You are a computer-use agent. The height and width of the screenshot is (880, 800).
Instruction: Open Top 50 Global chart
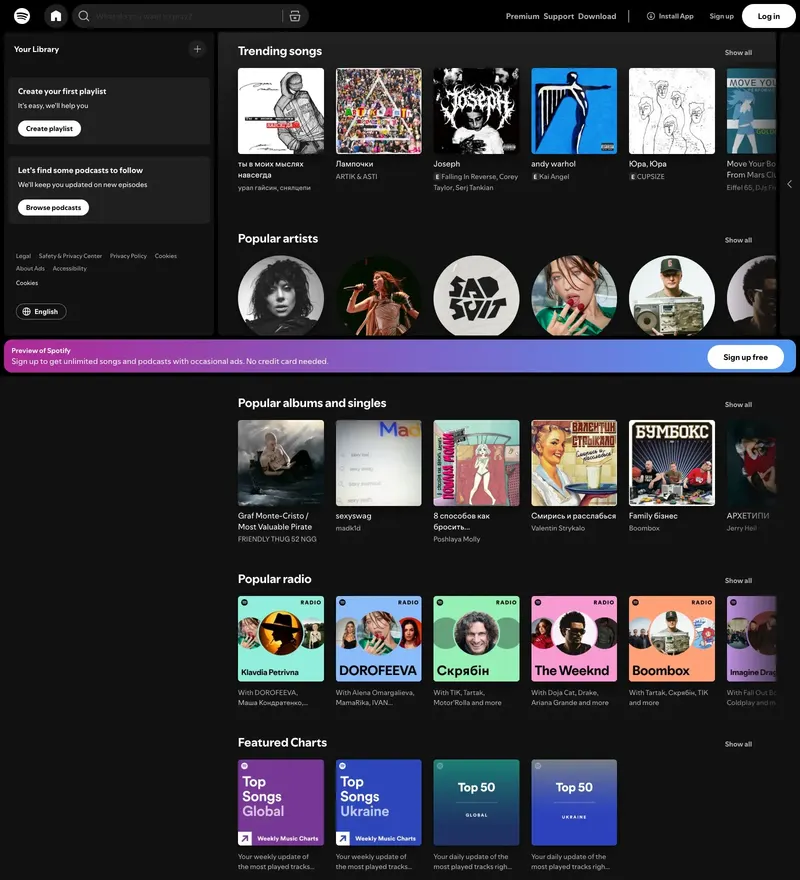[x=476, y=802]
